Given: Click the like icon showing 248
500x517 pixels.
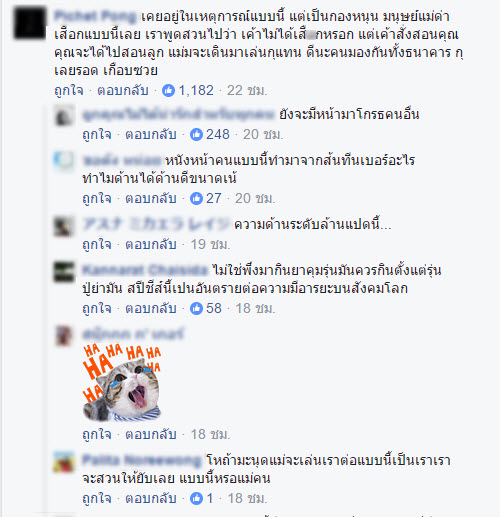Looking at the screenshot, I should [196, 134].
